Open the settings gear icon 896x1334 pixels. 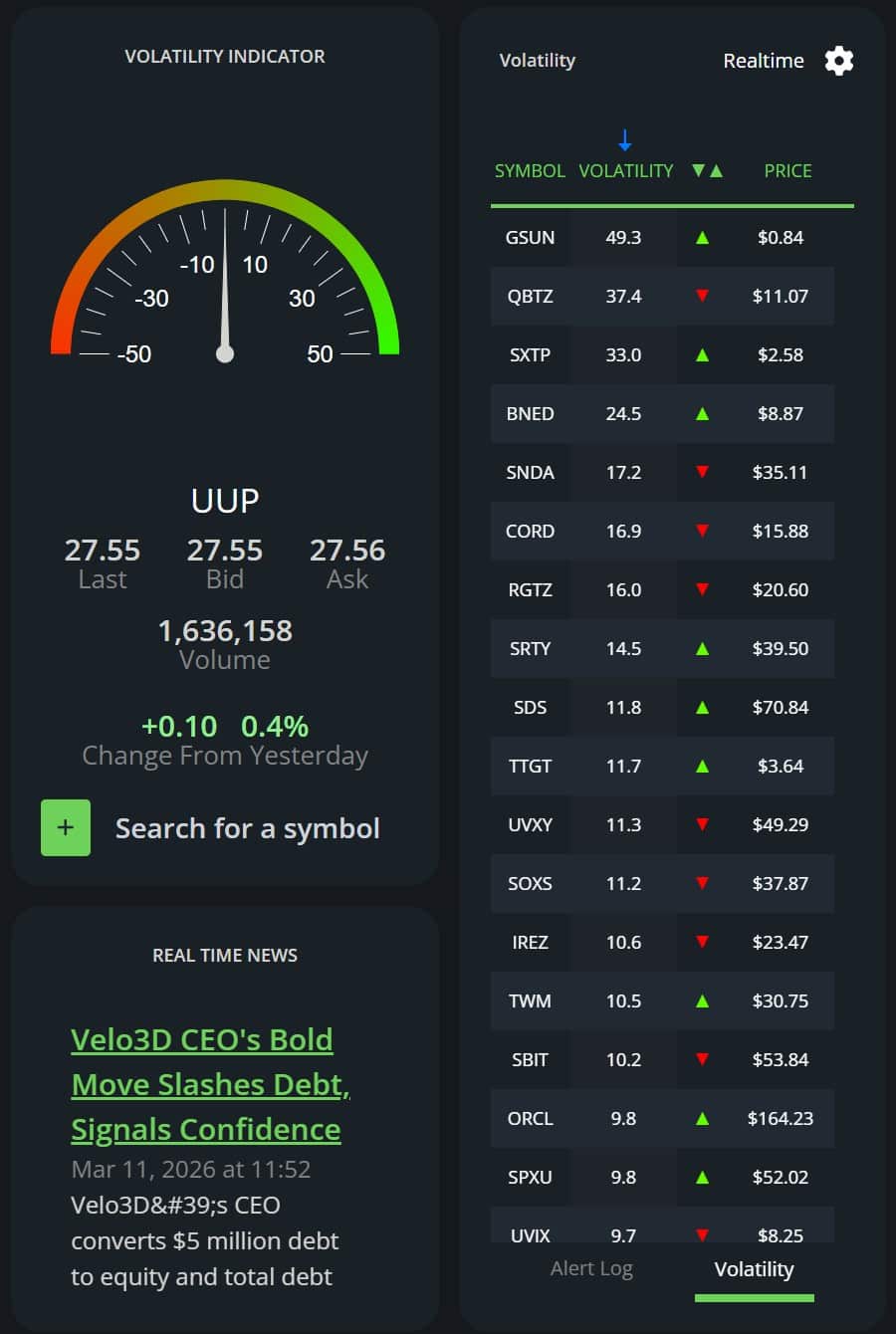click(839, 61)
